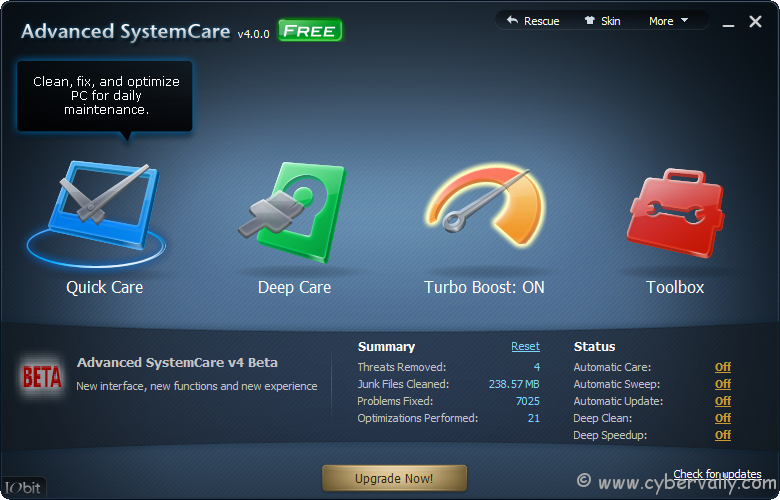Click Check for updates link
Viewport: 780px width, 500px height.
tap(717, 474)
